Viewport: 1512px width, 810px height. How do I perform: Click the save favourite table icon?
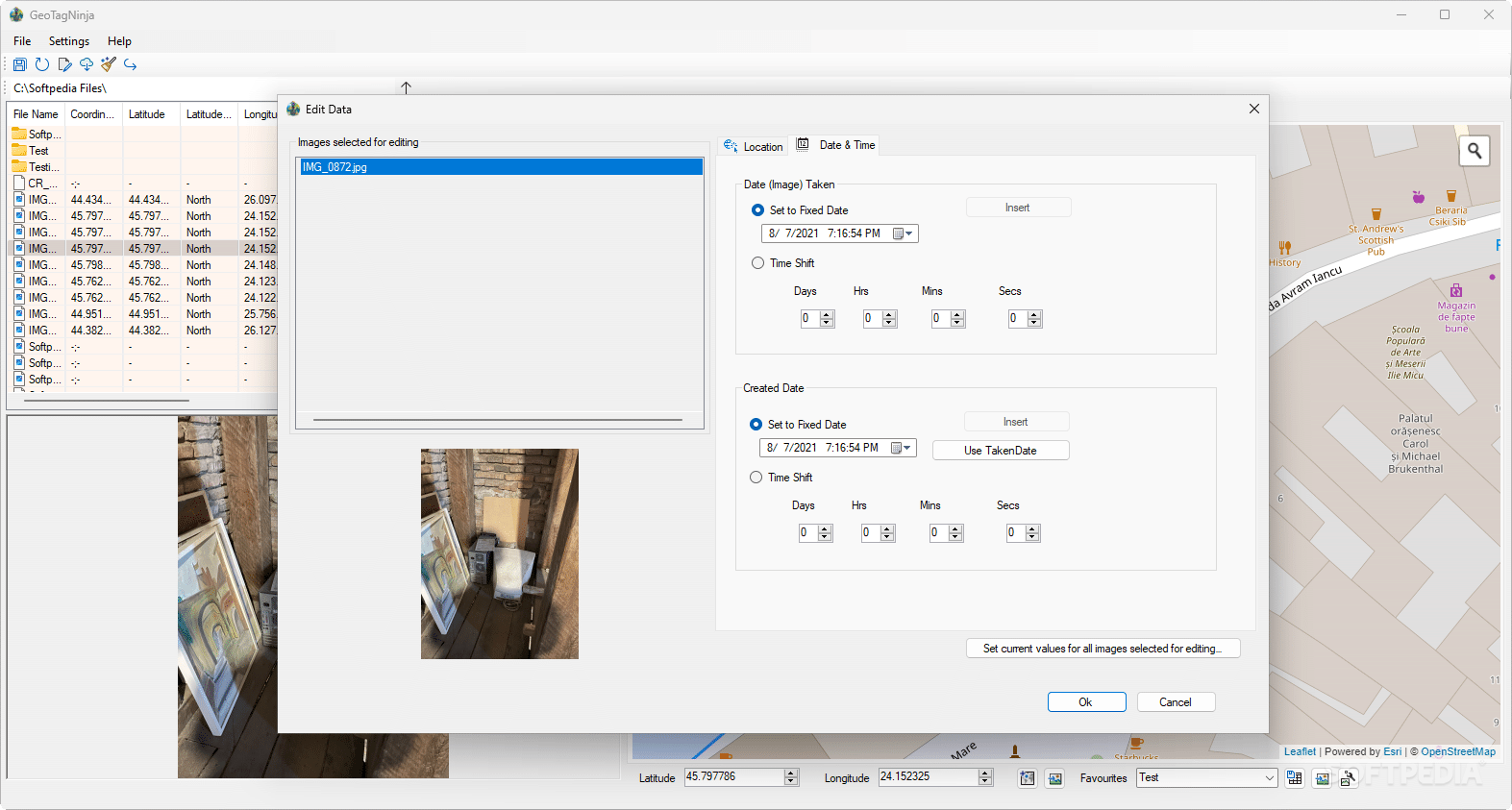pyautogui.click(x=1295, y=778)
